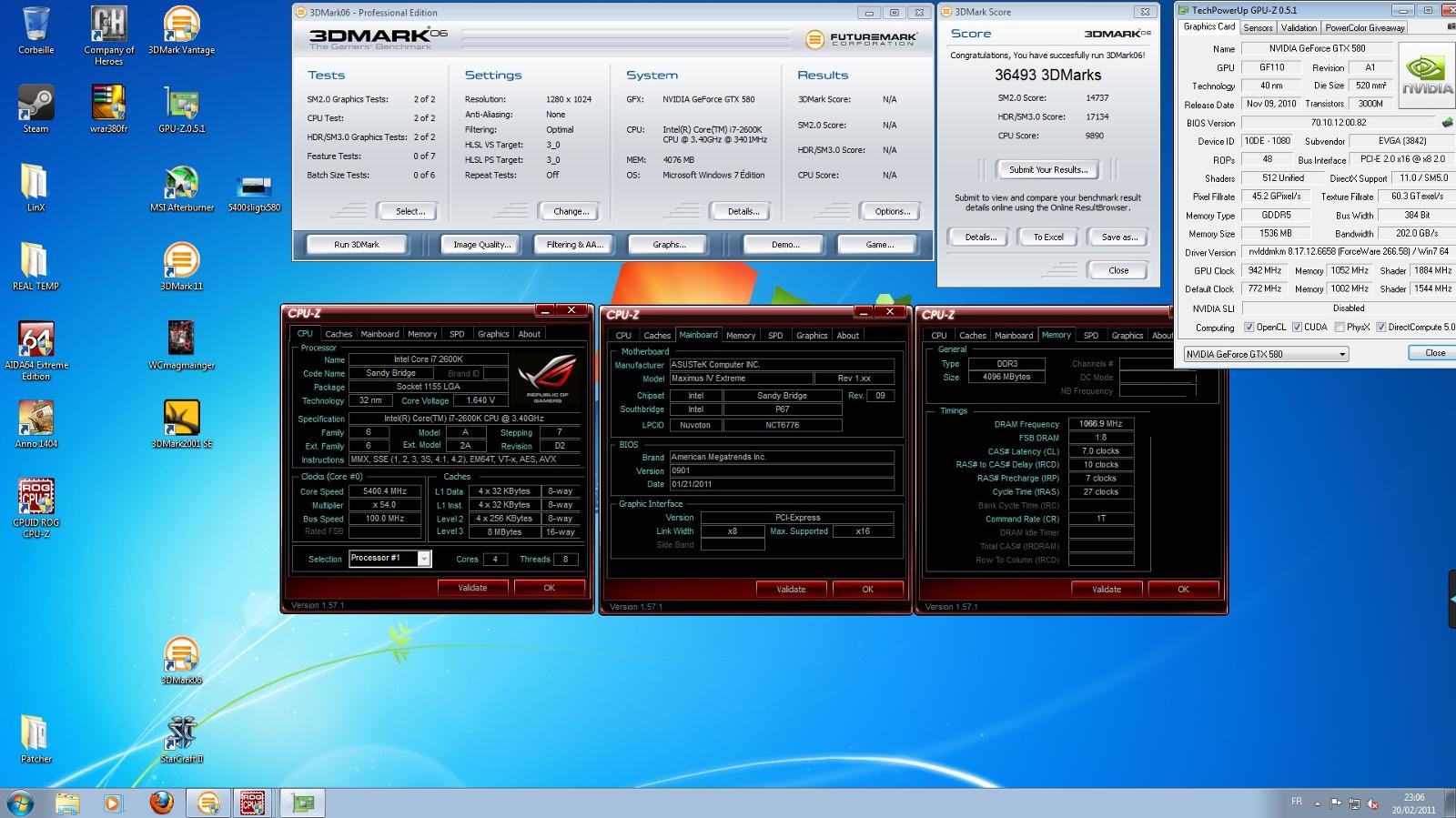Launch GPU-Z.0.5.1 desktop icon

(181, 109)
